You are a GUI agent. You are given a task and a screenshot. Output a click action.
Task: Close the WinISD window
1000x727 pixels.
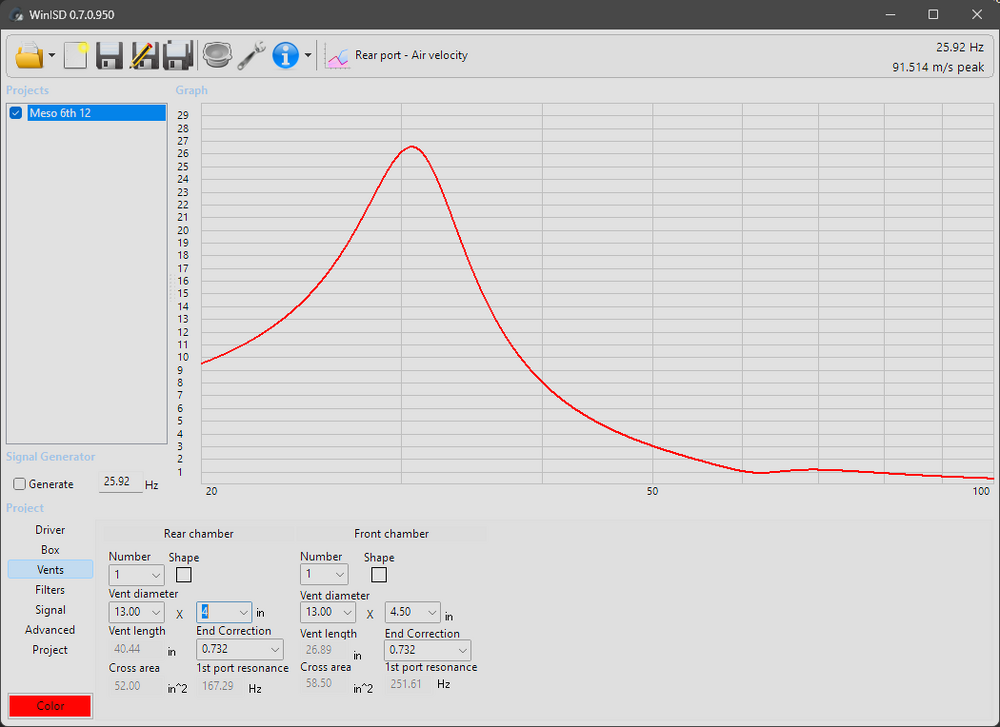coord(976,14)
